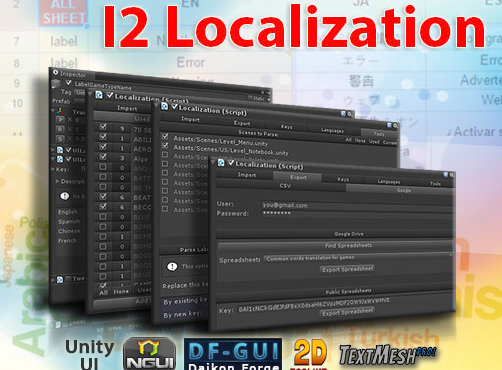Click the warning bubble icon beside 'This opti' text
The width and height of the screenshot is (502, 370).
point(172,266)
